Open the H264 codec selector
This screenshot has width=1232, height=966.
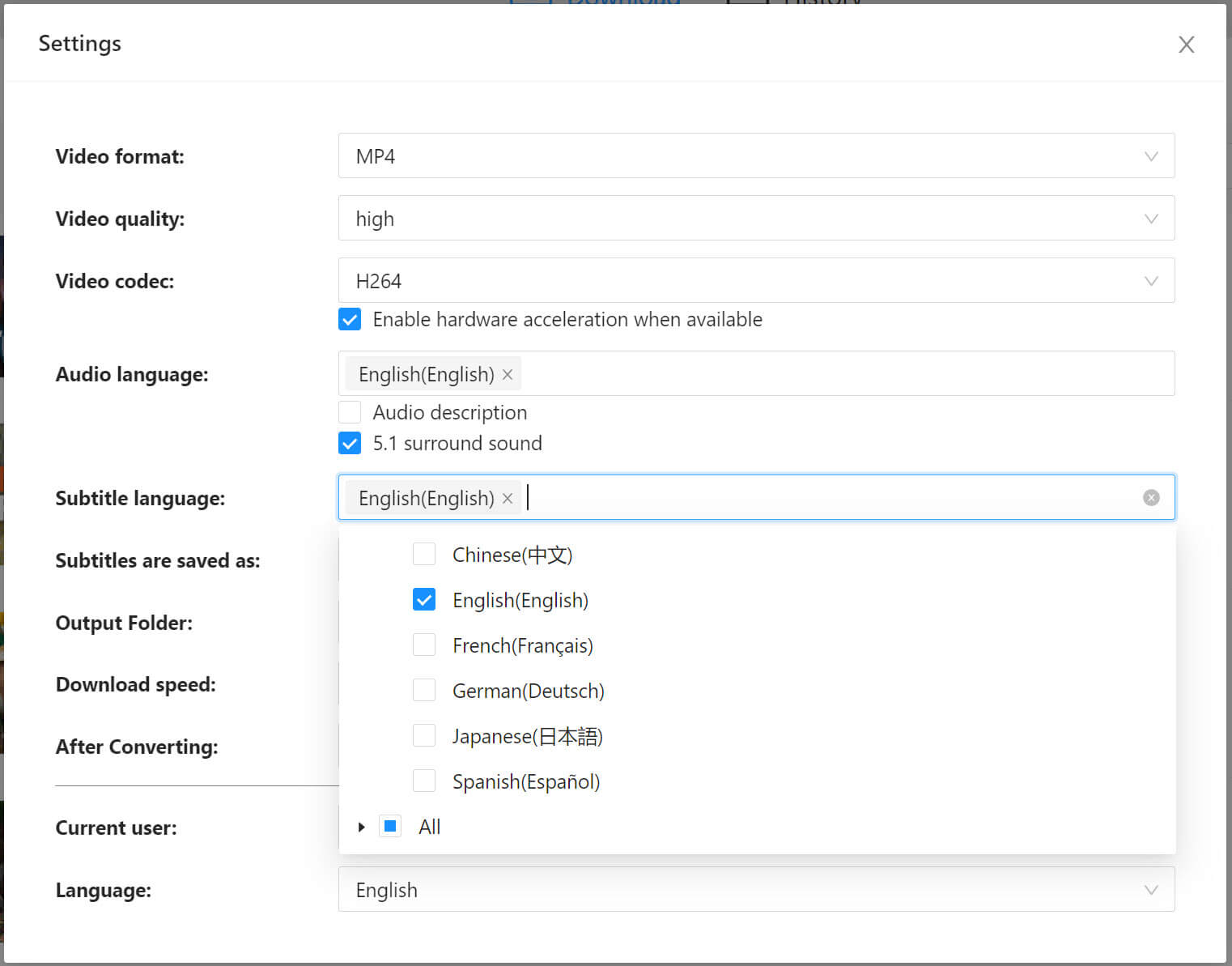point(729,281)
